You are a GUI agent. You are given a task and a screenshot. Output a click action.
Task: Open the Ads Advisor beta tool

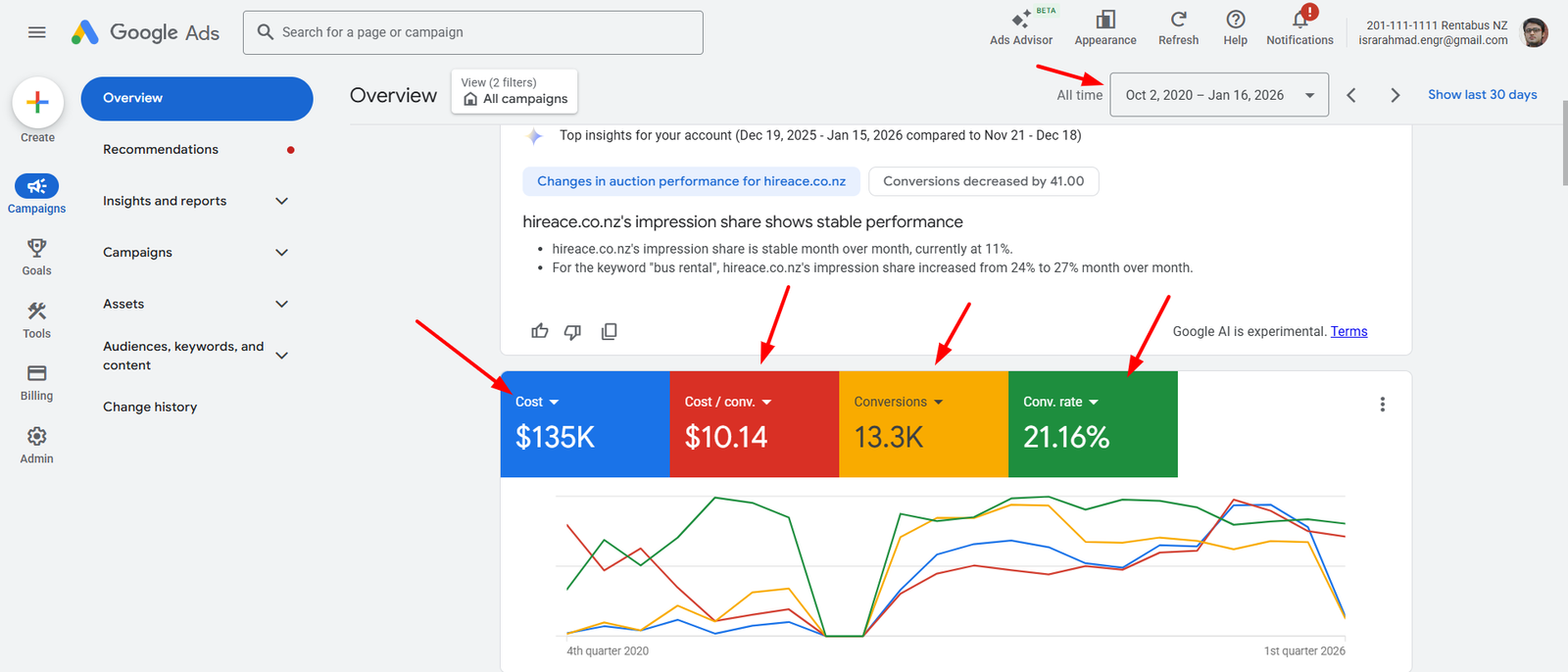pos(1020,22)
